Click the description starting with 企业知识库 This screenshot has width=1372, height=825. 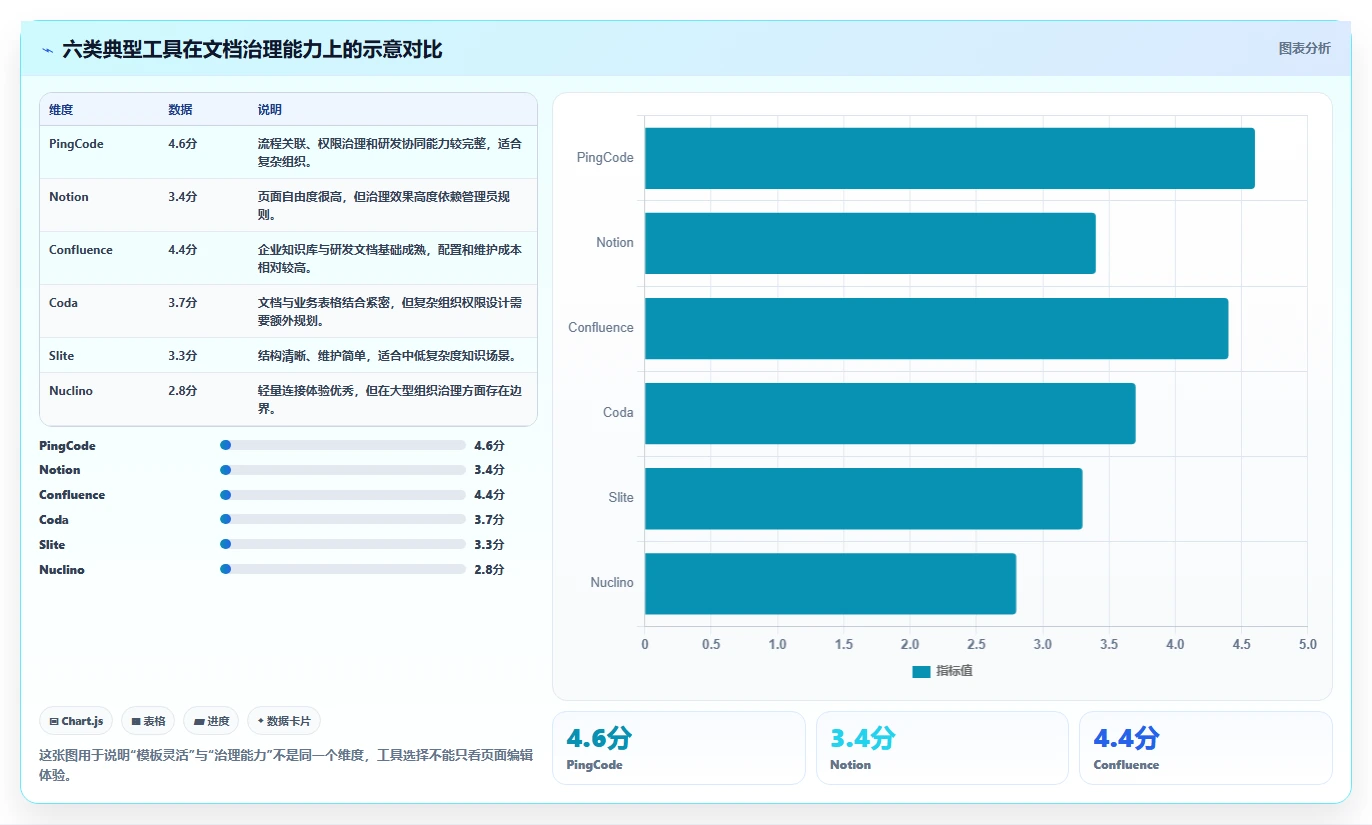point(390,258)
